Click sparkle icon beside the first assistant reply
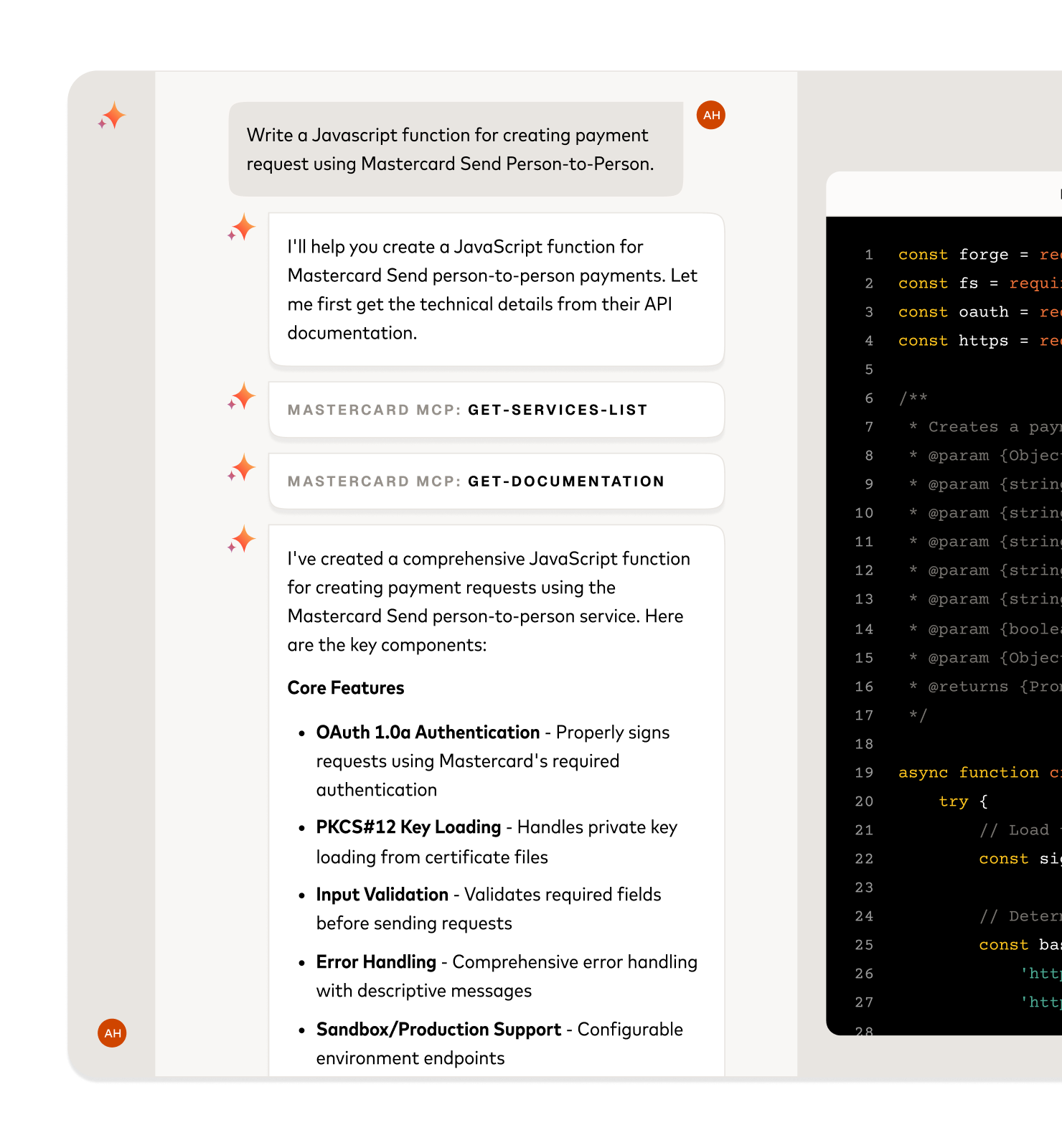 point(243,227)
